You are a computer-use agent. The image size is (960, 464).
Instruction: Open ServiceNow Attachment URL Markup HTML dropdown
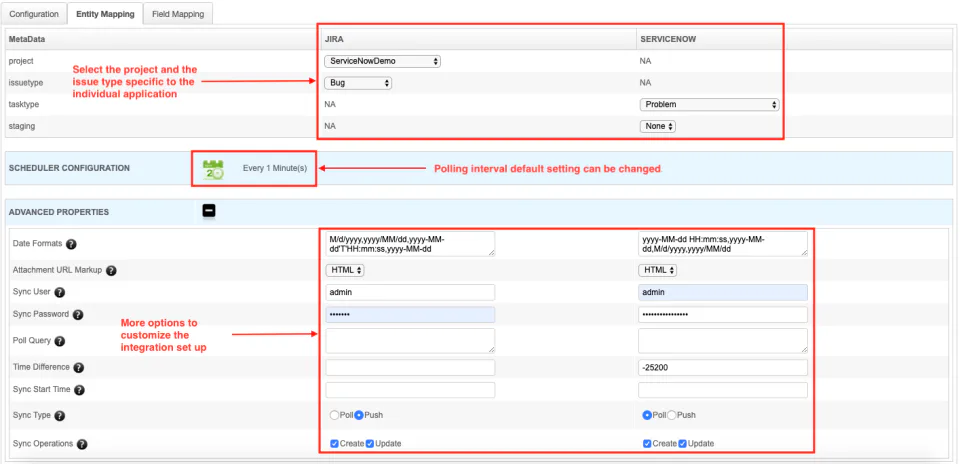(x=658, y=270)
